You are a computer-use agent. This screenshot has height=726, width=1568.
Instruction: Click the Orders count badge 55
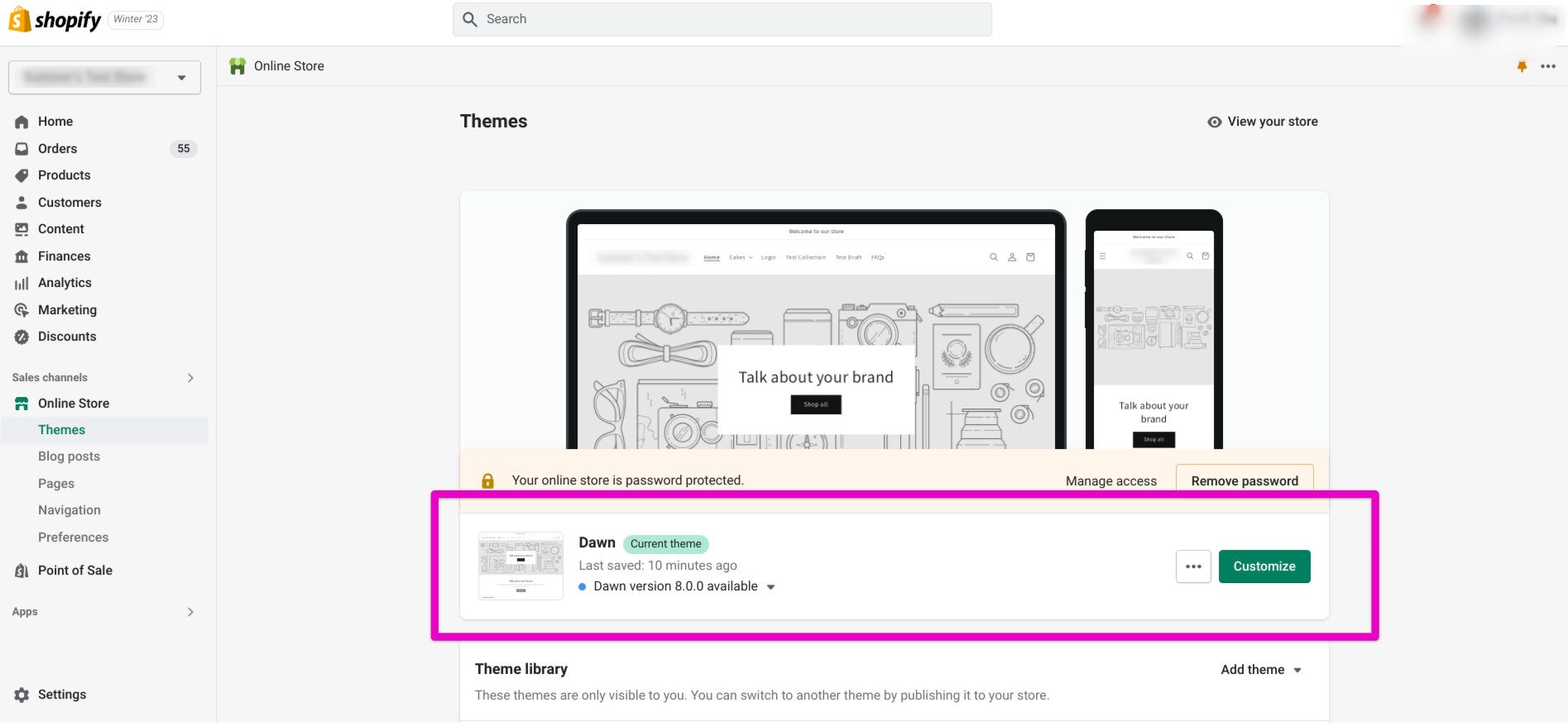(184, 149)
